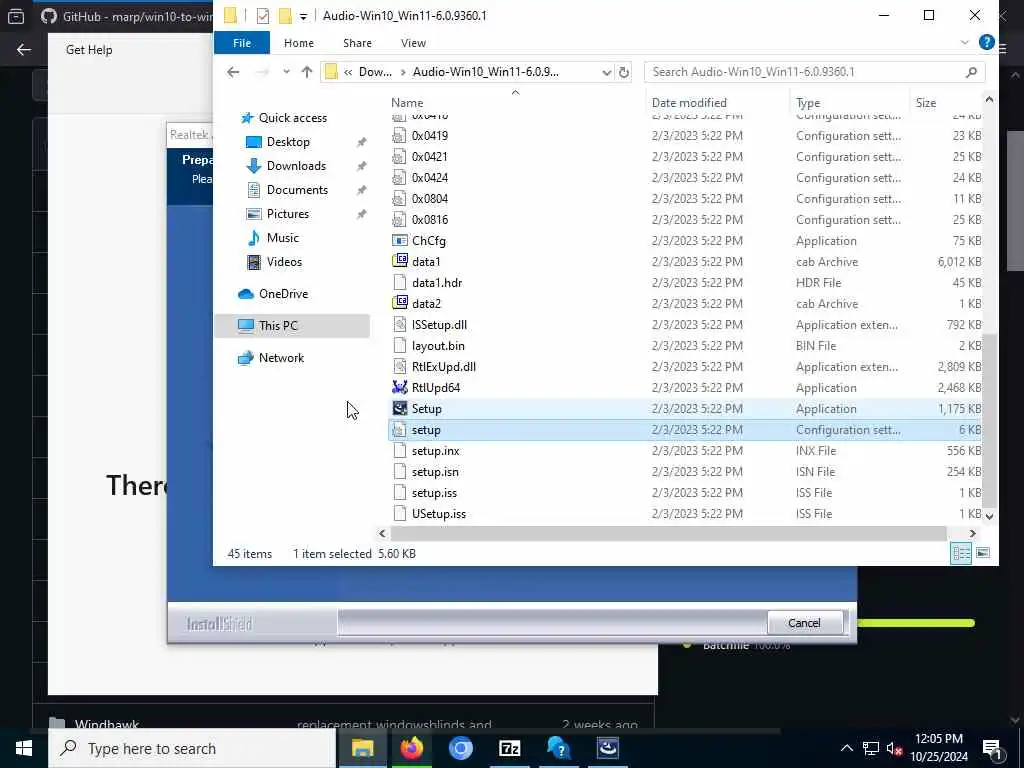
Task: Select file setup.isn
Action: click(x=435, y=472)
